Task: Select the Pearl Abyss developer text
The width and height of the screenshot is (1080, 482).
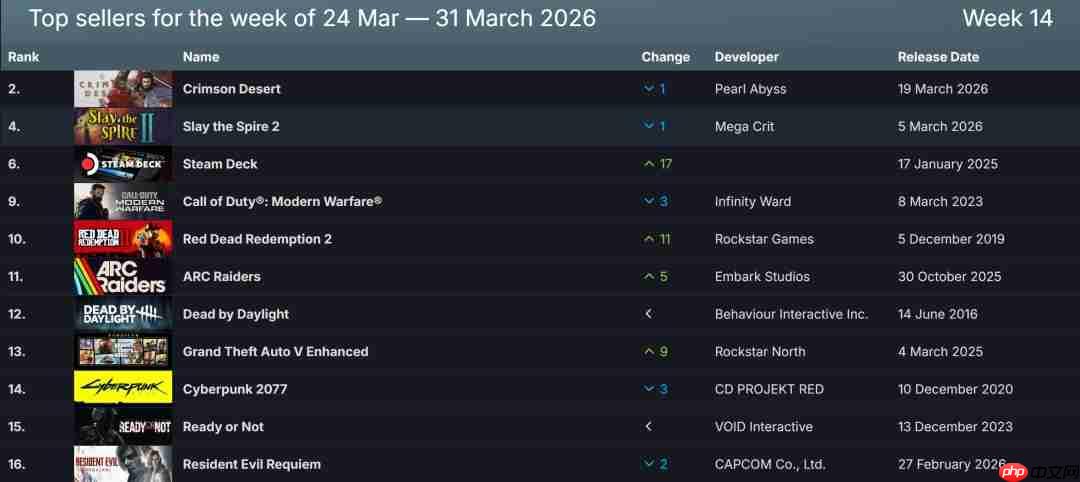Action: [x=750, y=89]
